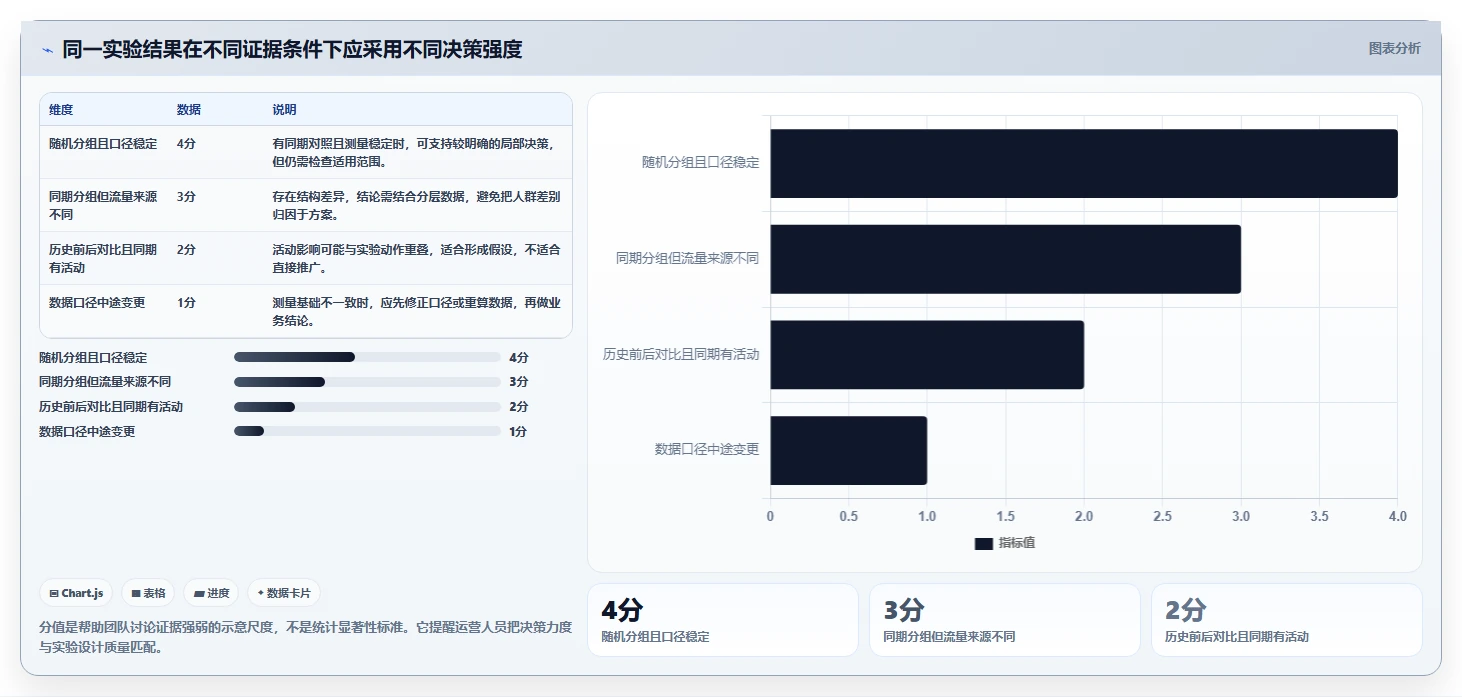Click progress label 同期分组但流量来源不同

(x=105, y=382)
